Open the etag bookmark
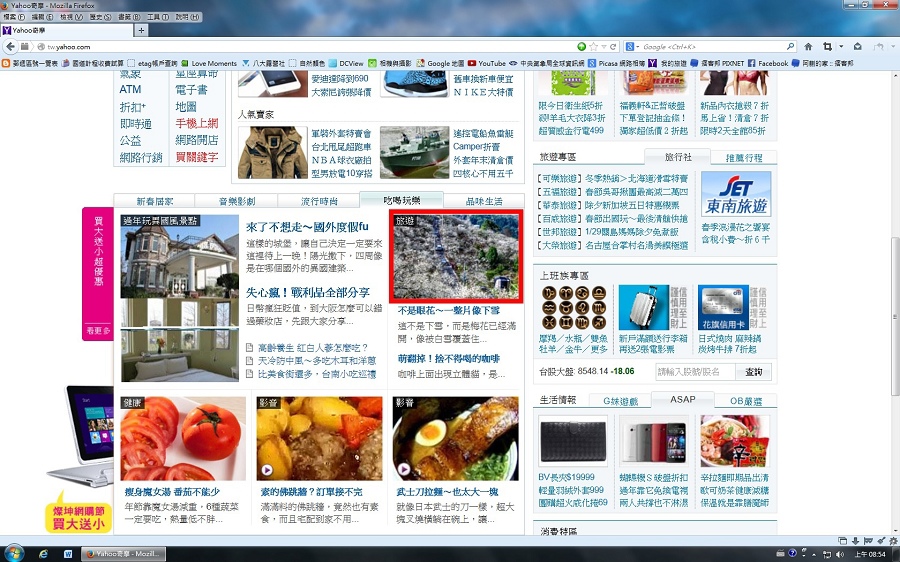The image size is (900, 562). [153, 63]
